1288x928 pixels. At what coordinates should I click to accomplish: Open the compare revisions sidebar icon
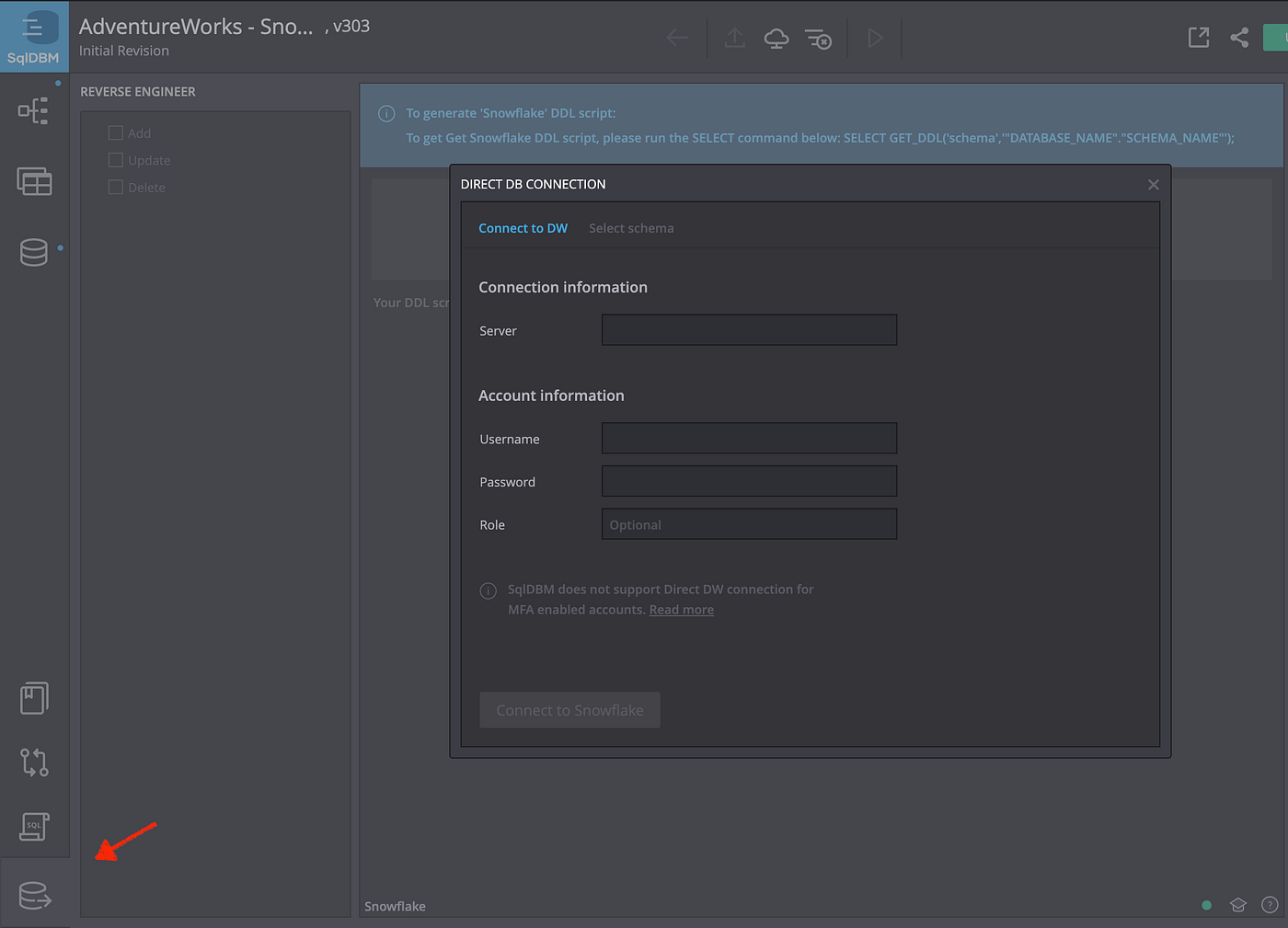point(34,762)
